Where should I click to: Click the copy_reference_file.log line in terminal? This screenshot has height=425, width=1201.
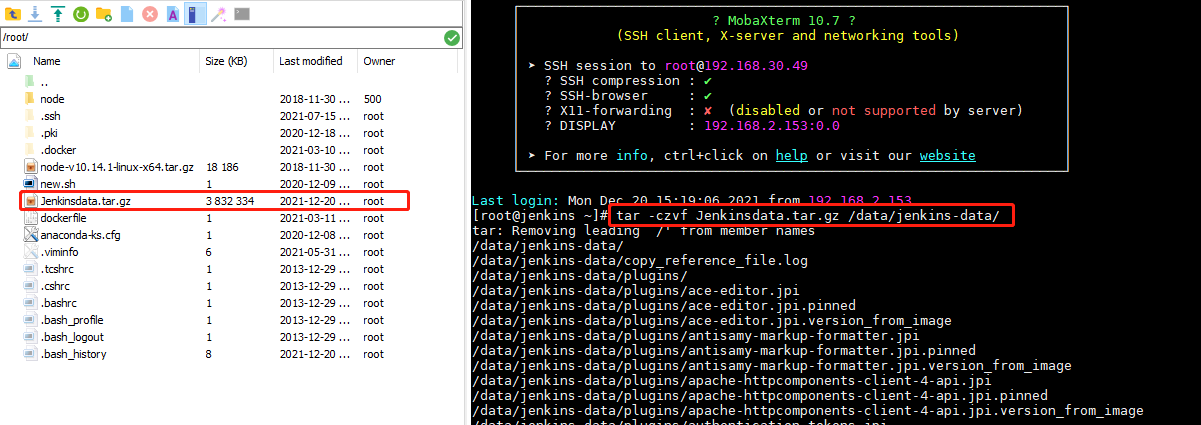[x=640, y=261]
